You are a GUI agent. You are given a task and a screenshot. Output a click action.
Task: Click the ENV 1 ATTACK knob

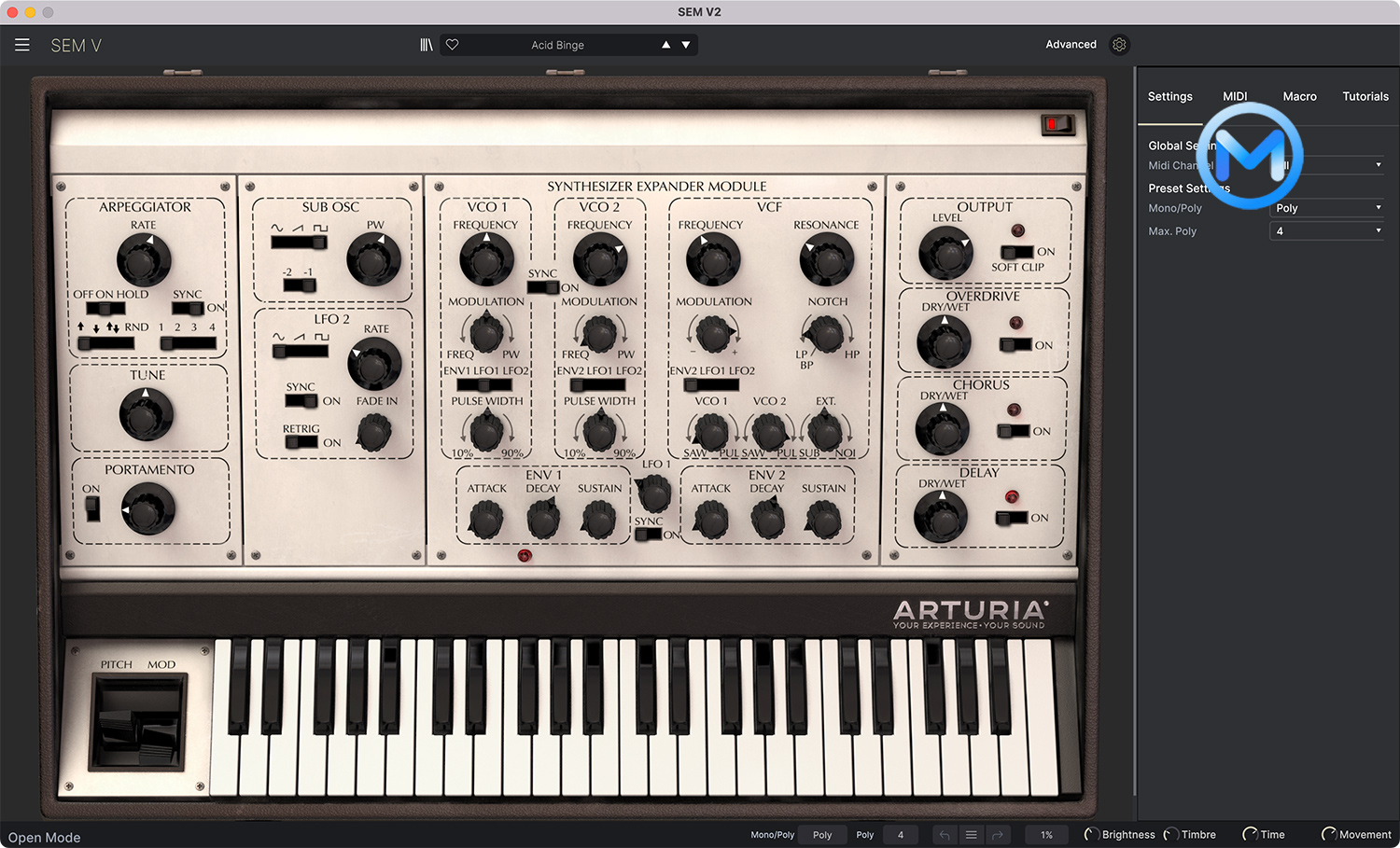[485, 520]
